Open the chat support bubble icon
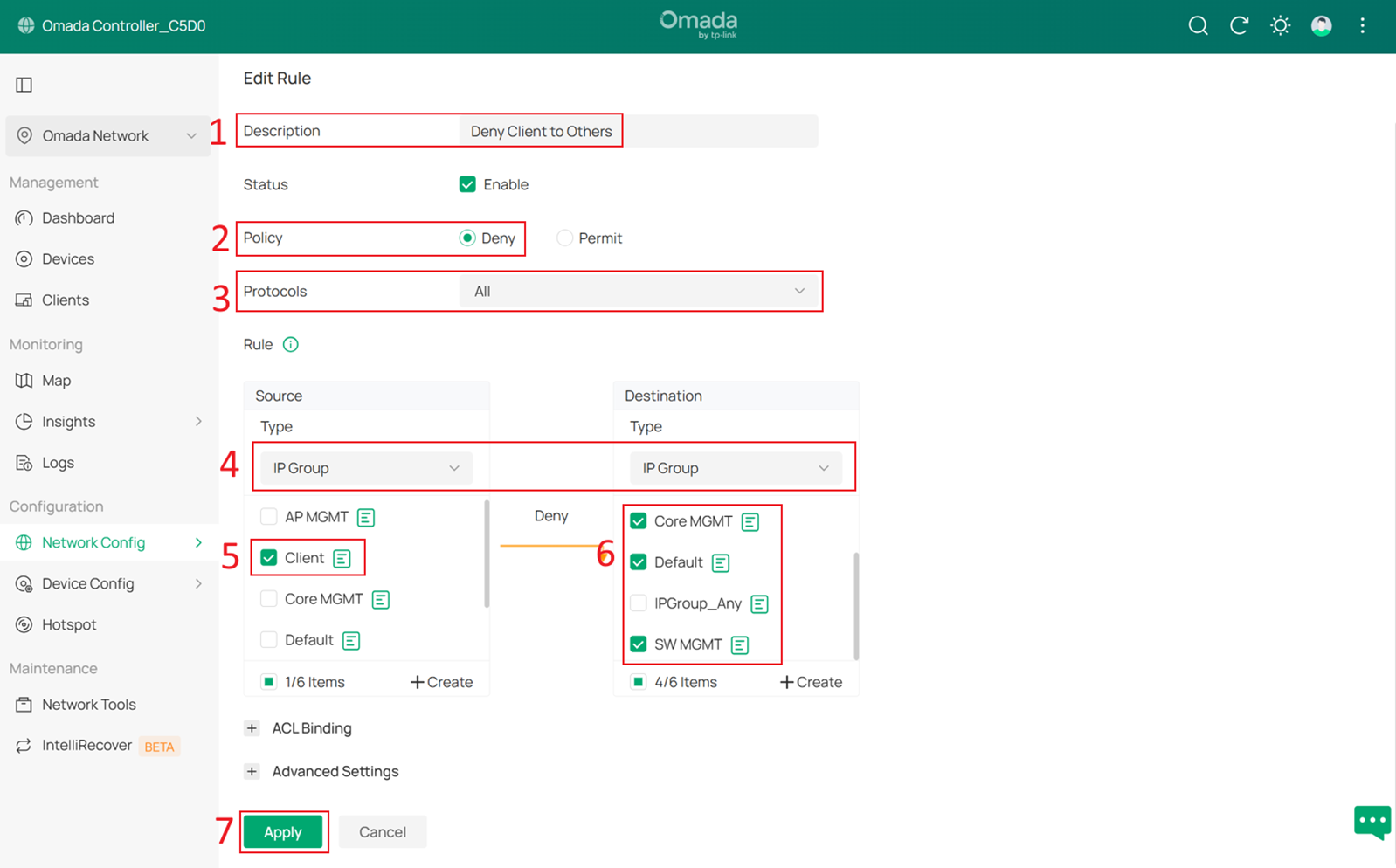 click(1372, 821)
